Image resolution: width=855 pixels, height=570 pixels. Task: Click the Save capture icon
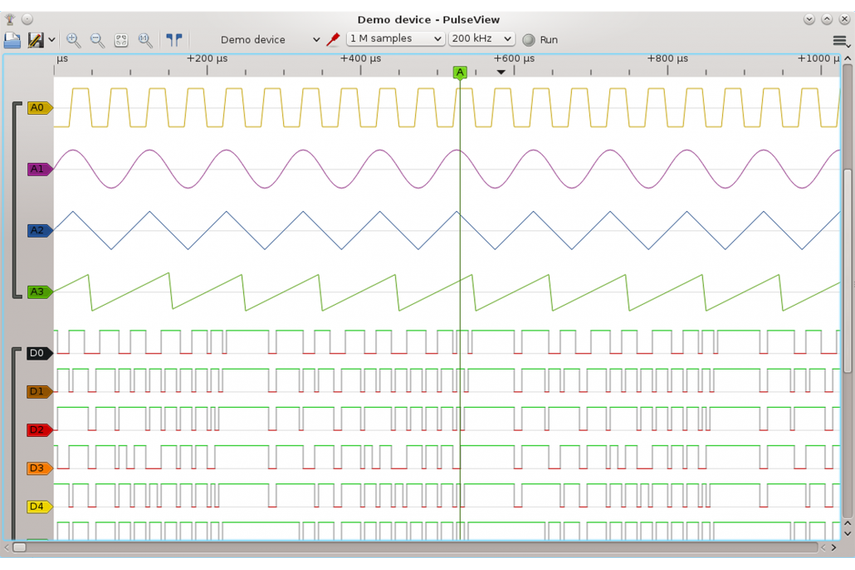(35, 40)
